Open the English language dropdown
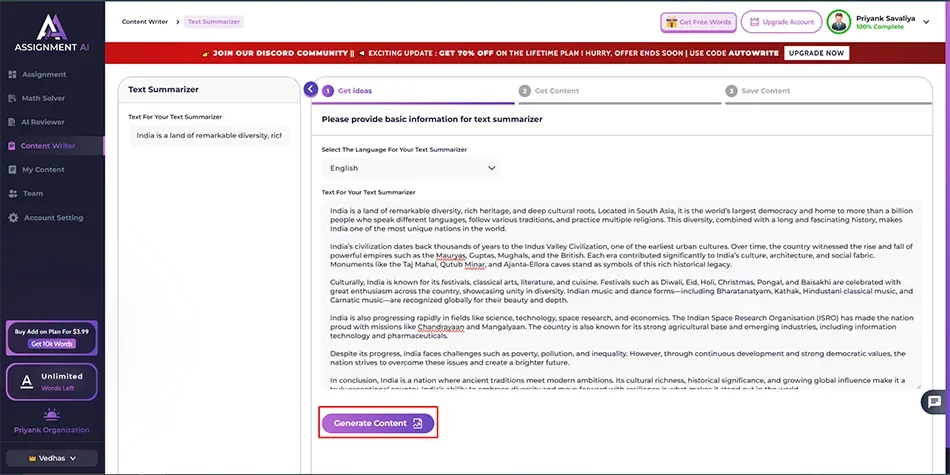This screenshot has width=950, height=475. pos(411,168)
